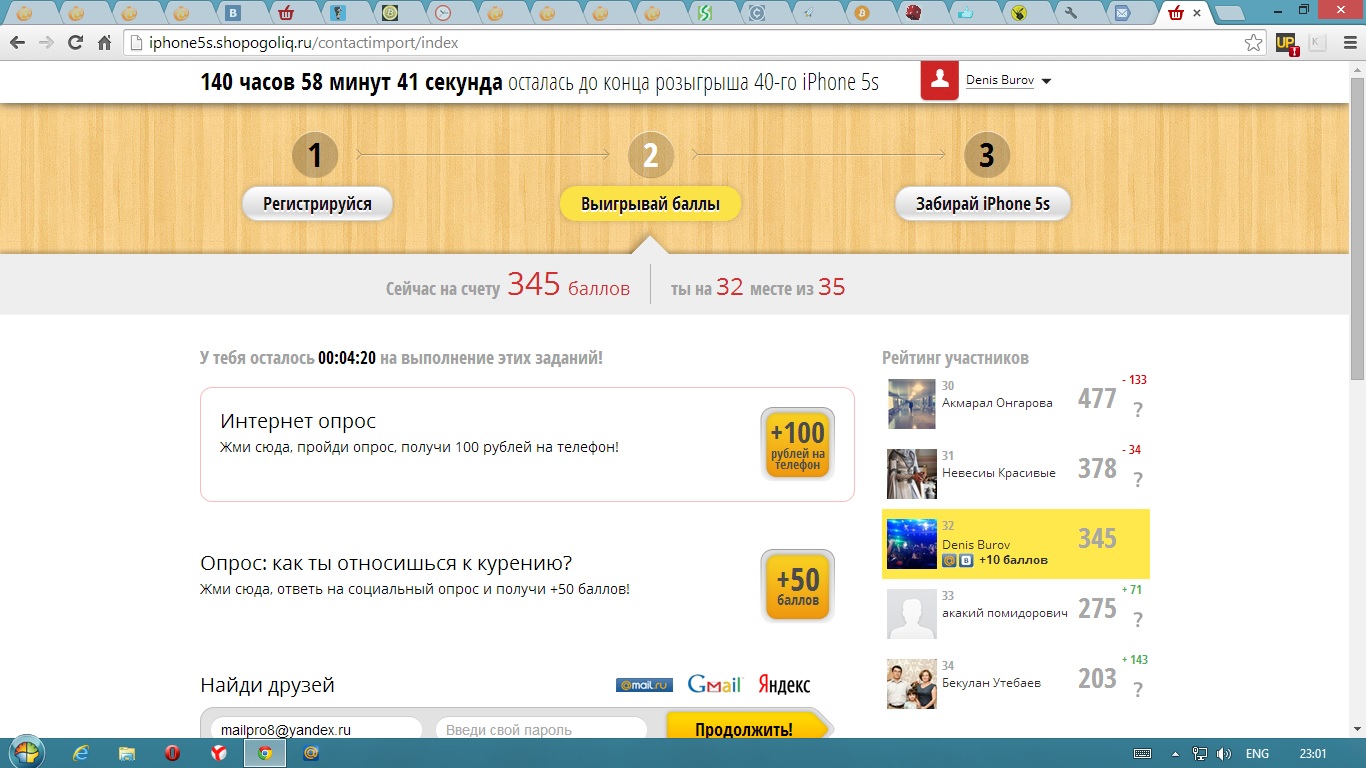The width and height of the screenshot is (1366, 768).
Task: Launch Yandex Browser from the taskbar
Action: pyautogui.click(x=219, y=753)
